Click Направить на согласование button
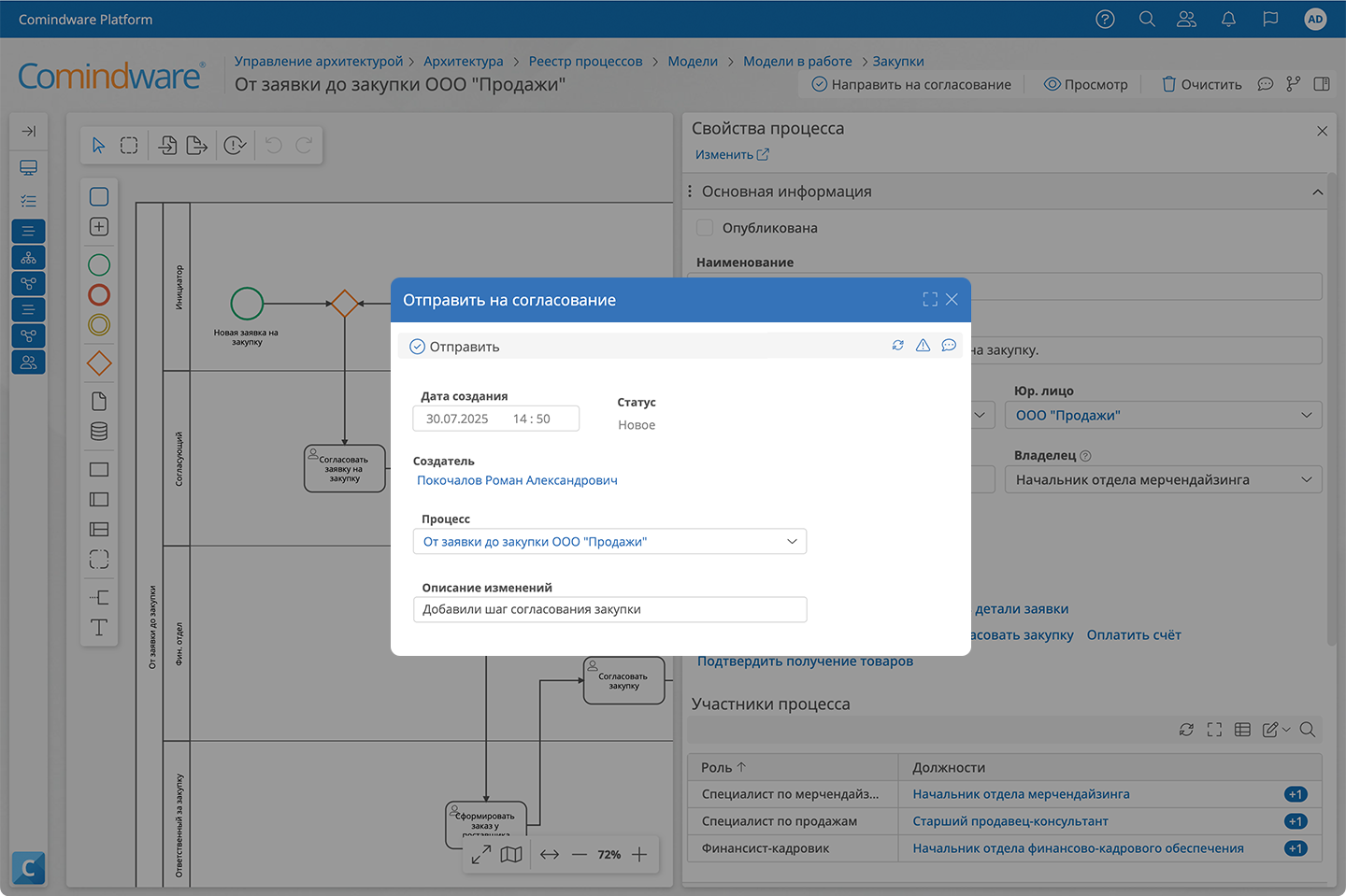The height and width of the screenshot is (896, 1346). 911,84
